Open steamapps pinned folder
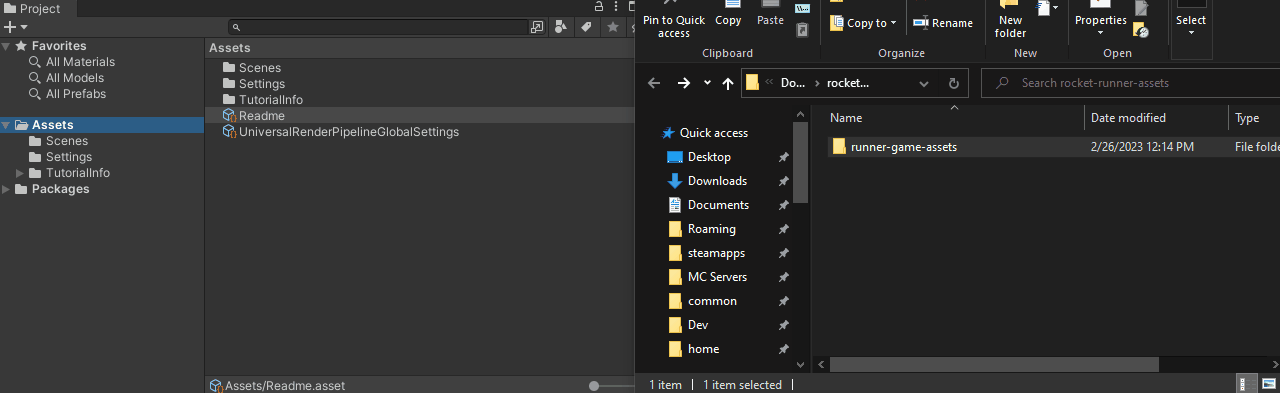 716,253
